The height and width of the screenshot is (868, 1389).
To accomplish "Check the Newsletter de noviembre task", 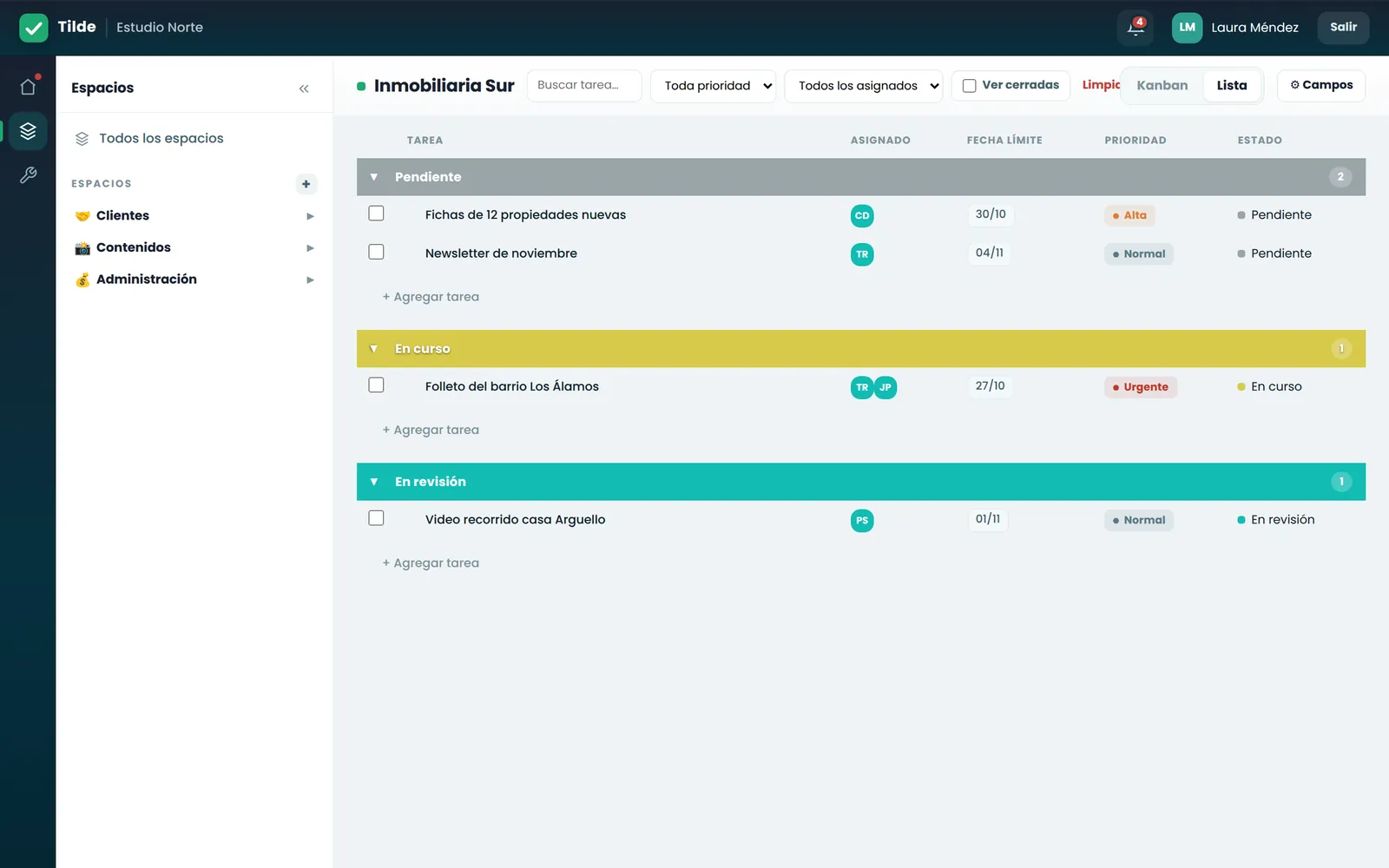I will click(x=376, y=252).
